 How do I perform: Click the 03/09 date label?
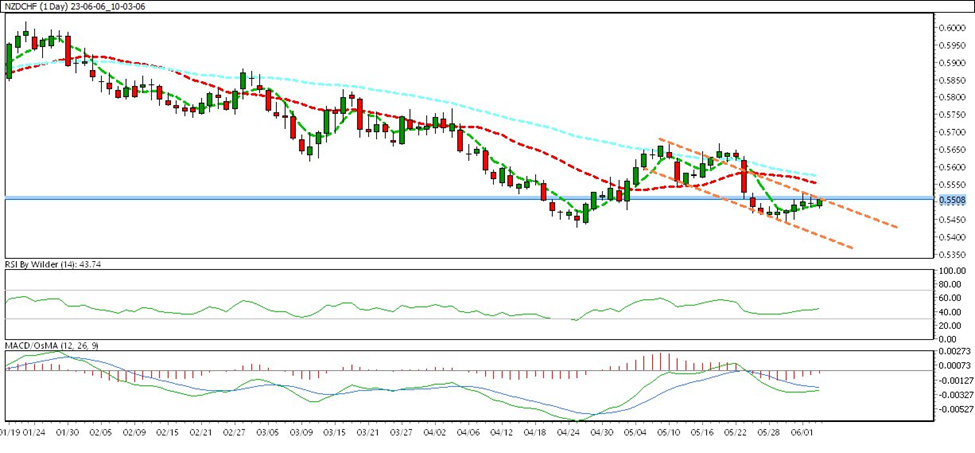[301, 430]
